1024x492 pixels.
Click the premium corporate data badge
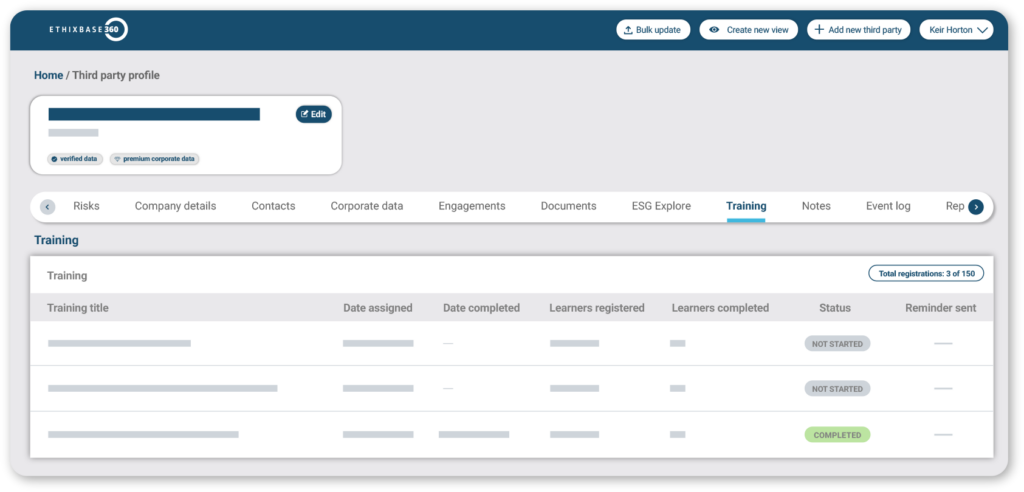[x=154, y=159]
